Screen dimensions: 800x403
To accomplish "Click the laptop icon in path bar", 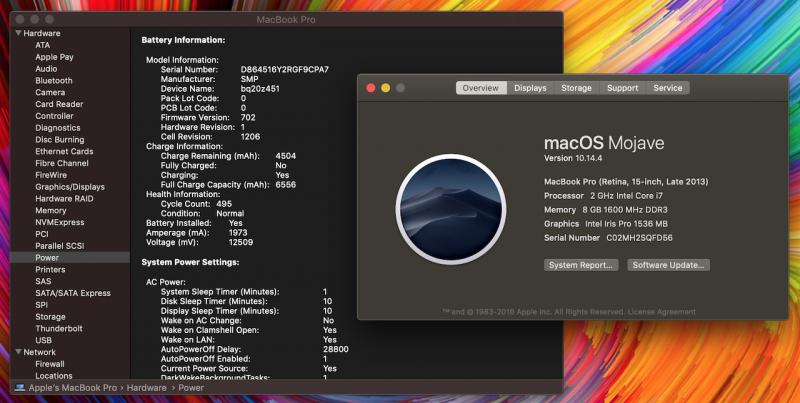I will pyautogui.click(x=20, y=388).
